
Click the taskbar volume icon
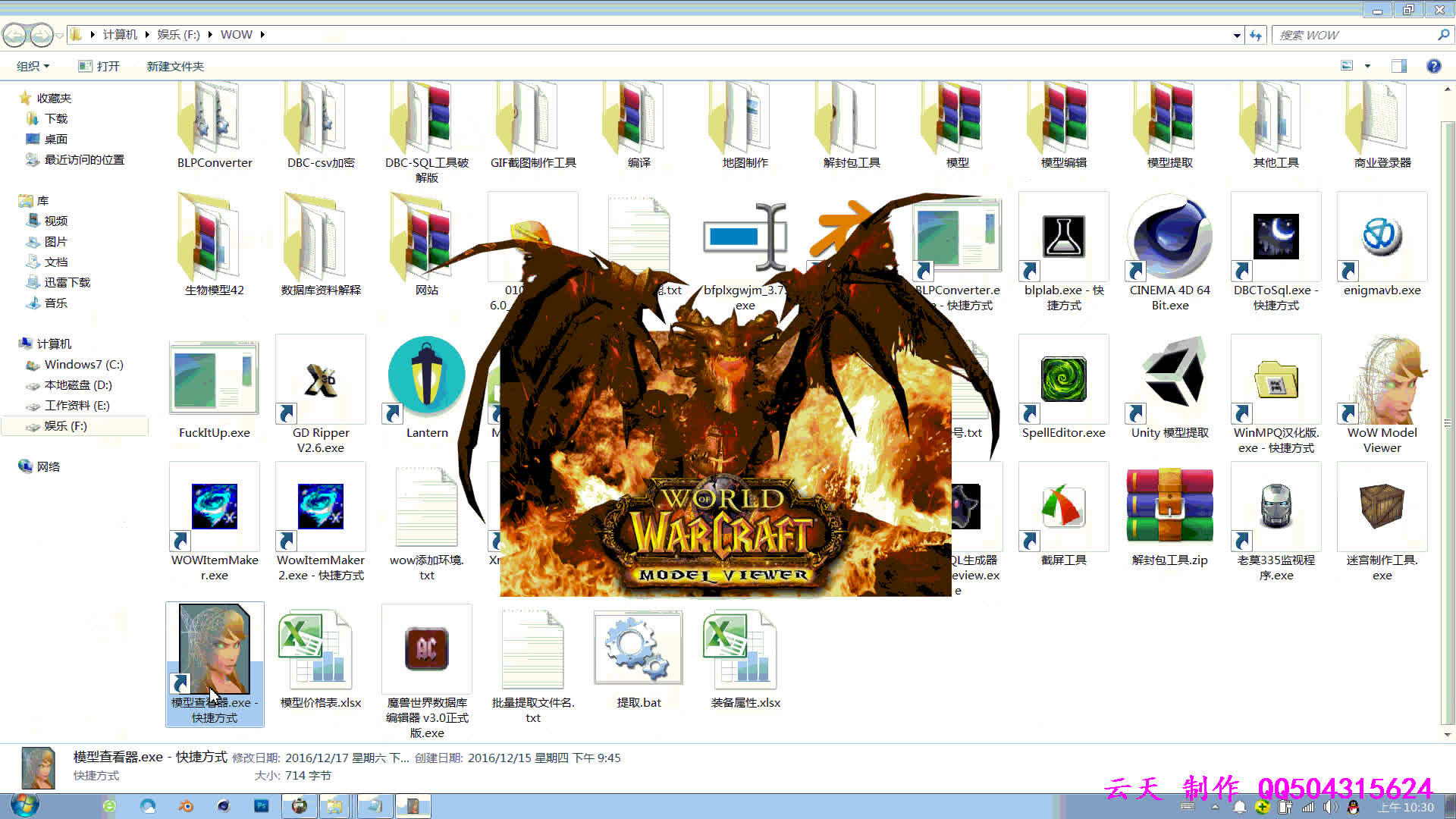point(1331,807)
